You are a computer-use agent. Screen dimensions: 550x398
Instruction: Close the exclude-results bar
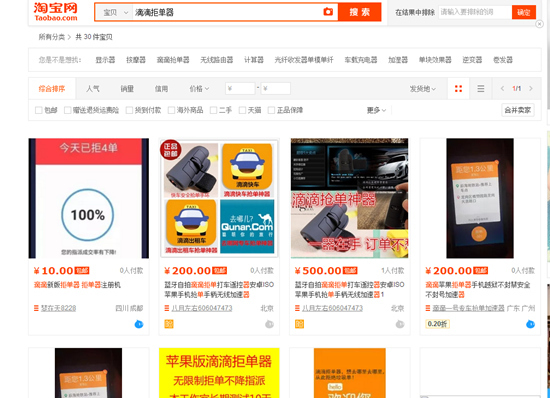pyautogui.click(x=539, y=24)
